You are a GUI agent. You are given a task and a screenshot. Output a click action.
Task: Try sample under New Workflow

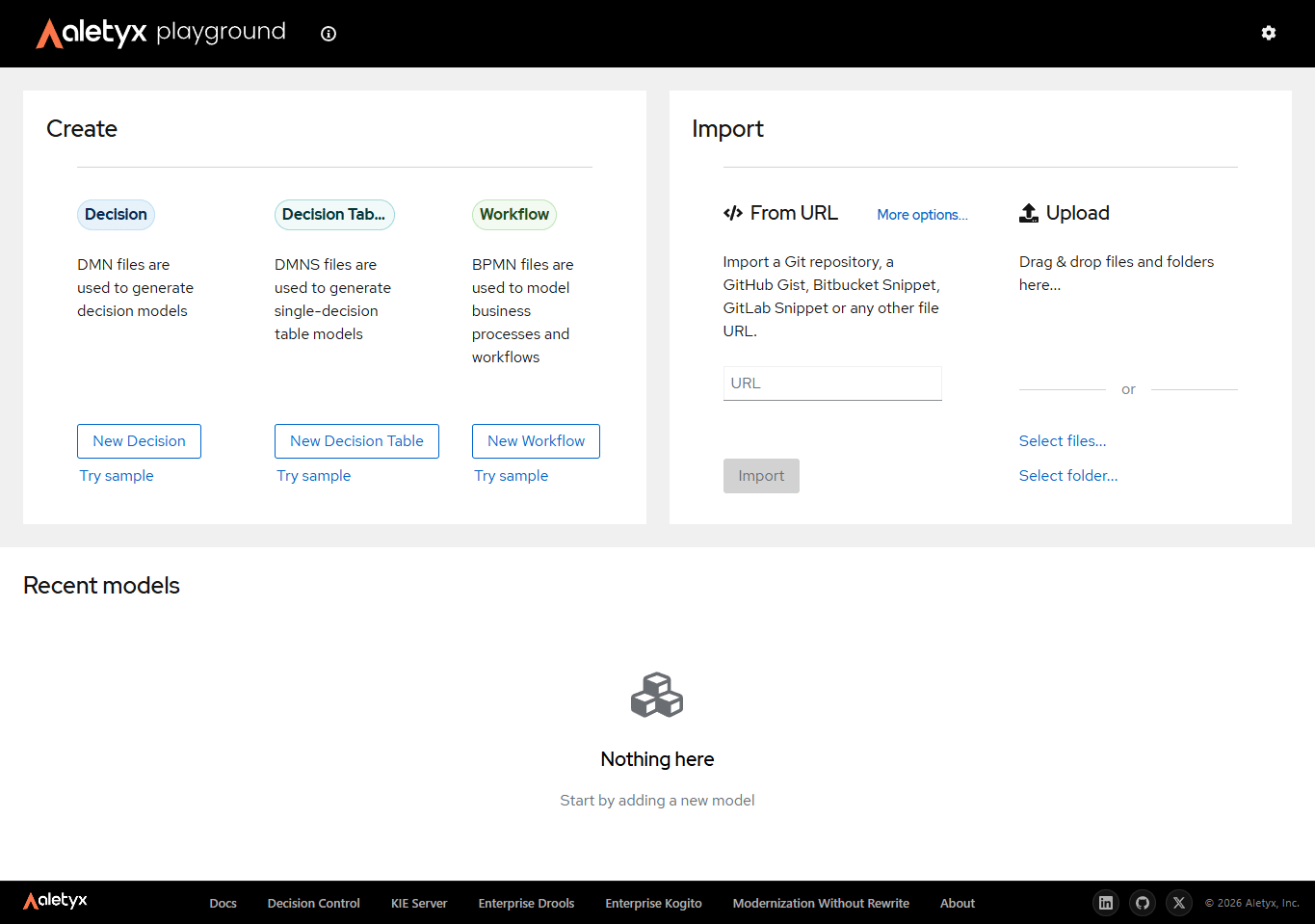[x=512, y=476]
